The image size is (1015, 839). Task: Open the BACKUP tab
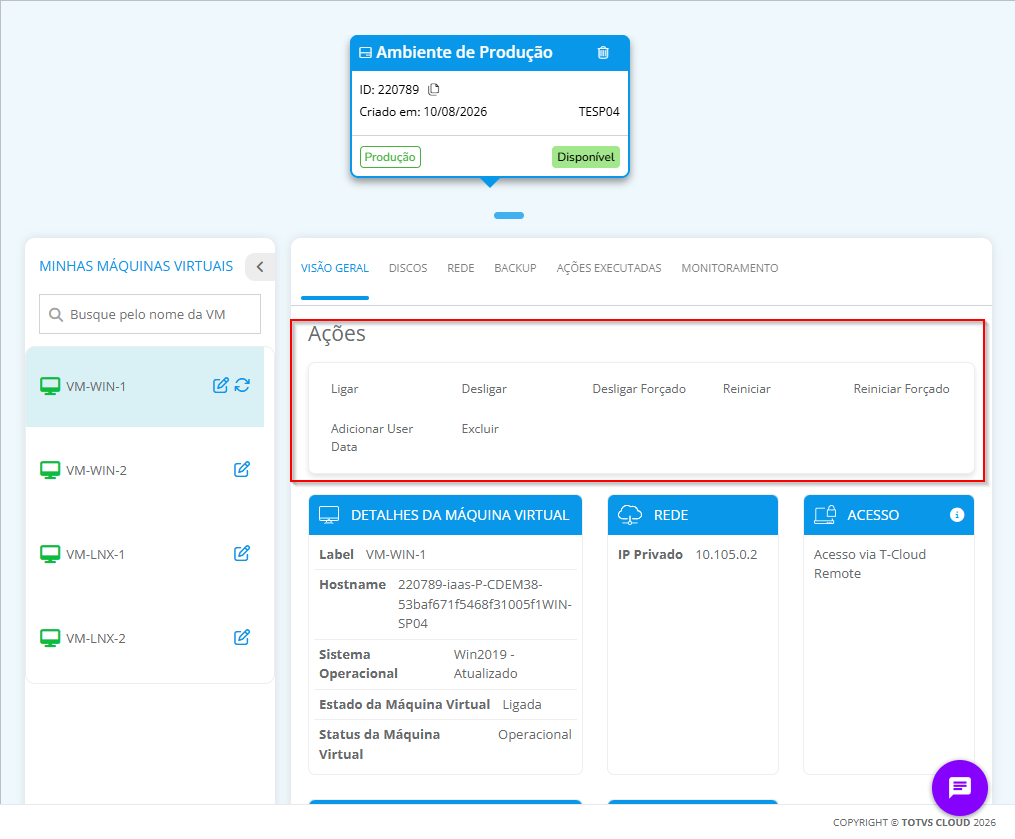coord(515,268)
